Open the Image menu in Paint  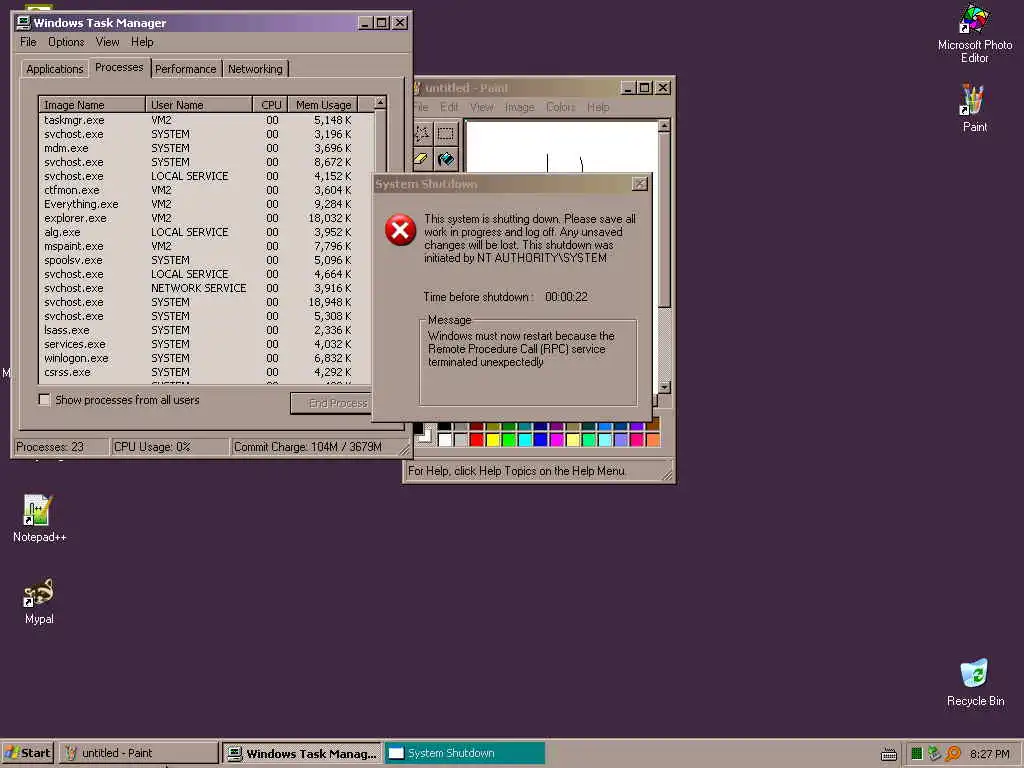tap(519, 107)
